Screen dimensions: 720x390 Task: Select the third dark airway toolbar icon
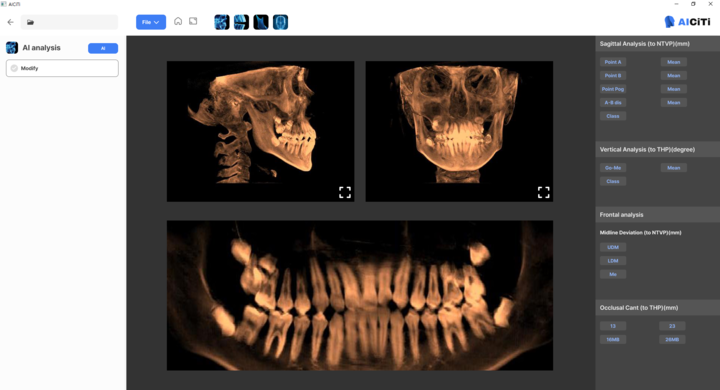(261, 22)
